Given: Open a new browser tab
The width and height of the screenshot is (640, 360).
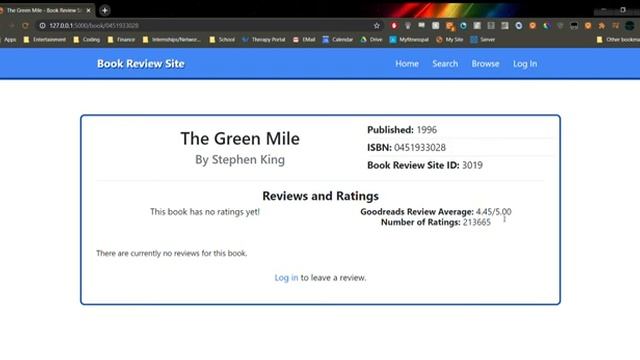Looking at the screenshot, I should click(104, 10).
